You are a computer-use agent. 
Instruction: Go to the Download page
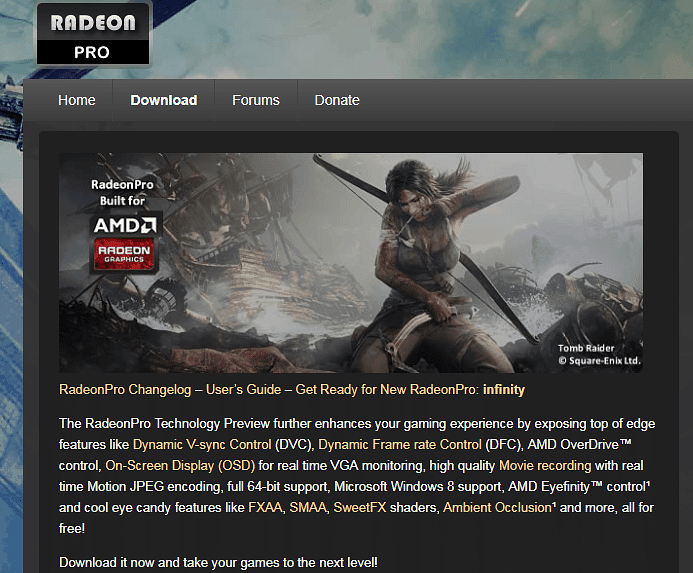pyautogui.click(x=164, y=100)
